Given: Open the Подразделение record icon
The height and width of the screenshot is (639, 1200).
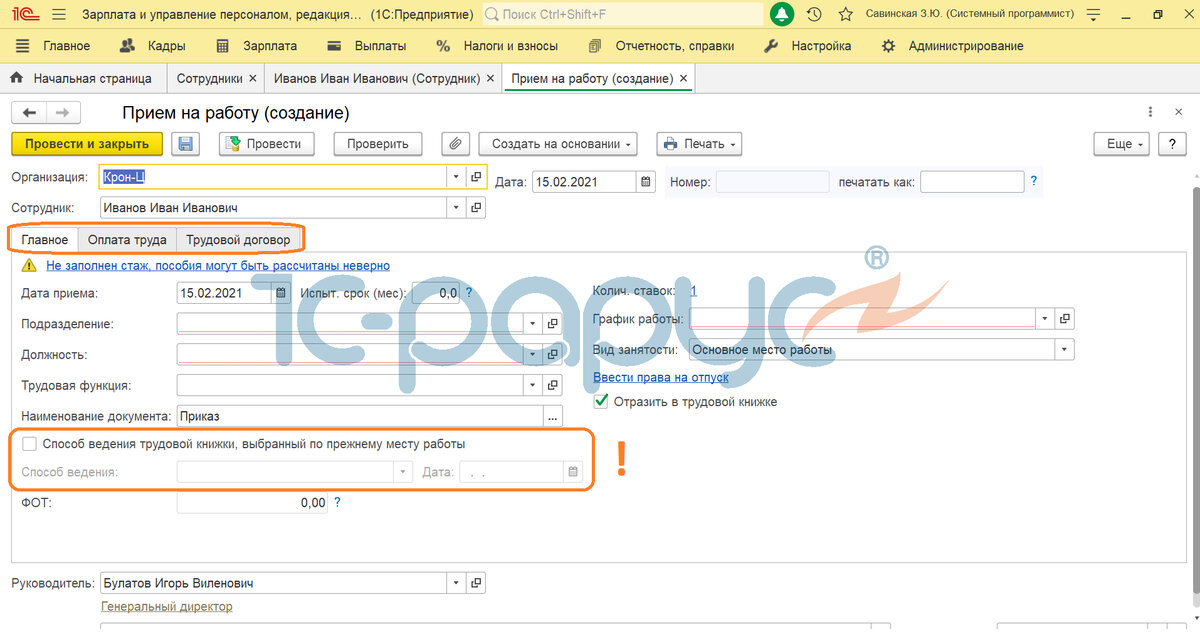Looking at the screenshot, I should coord(553,324).
